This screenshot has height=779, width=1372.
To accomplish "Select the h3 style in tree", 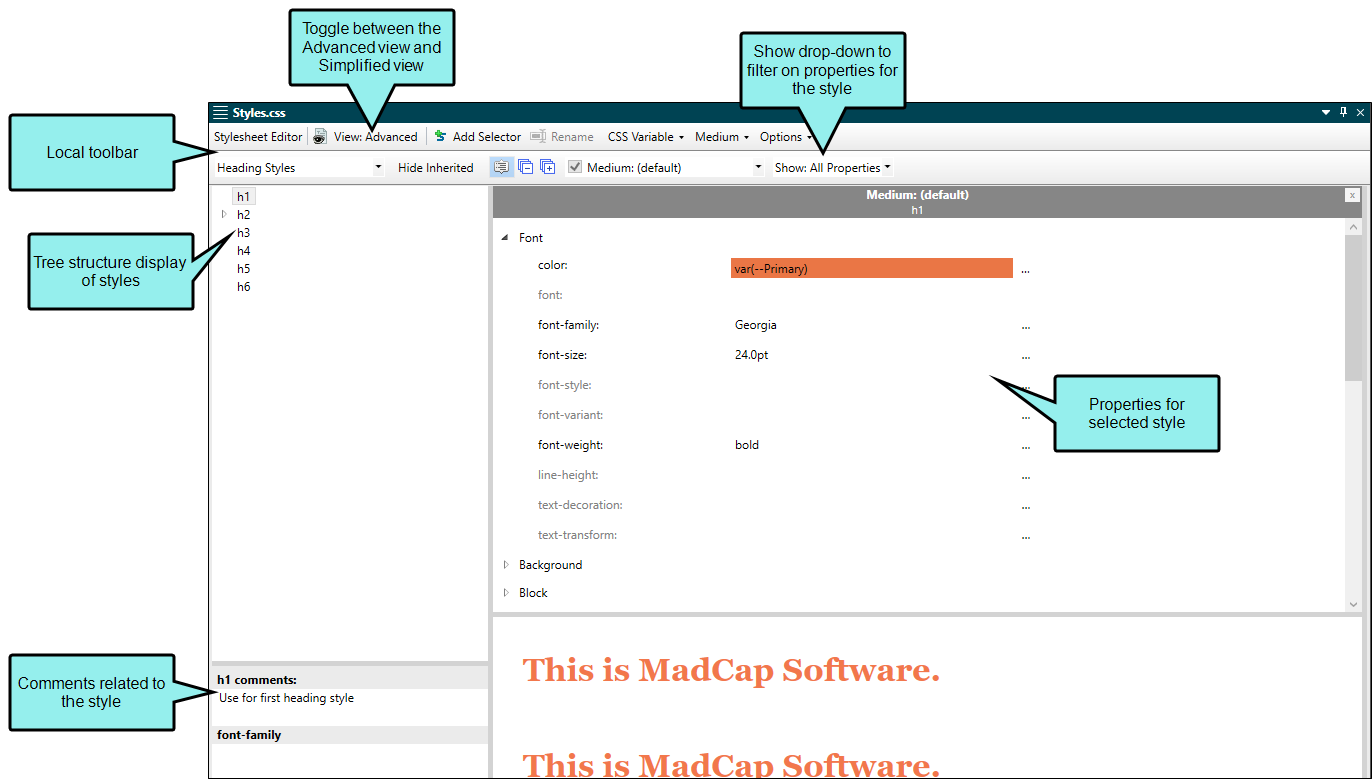I will 244,233.
